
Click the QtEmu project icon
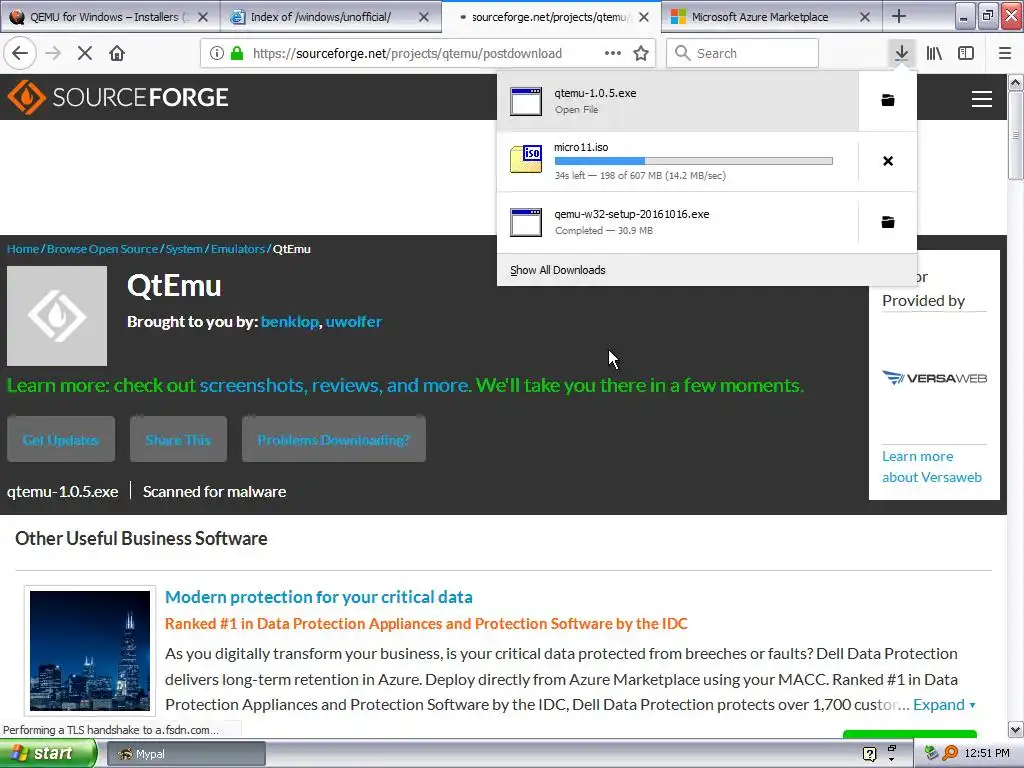(57, 316)
